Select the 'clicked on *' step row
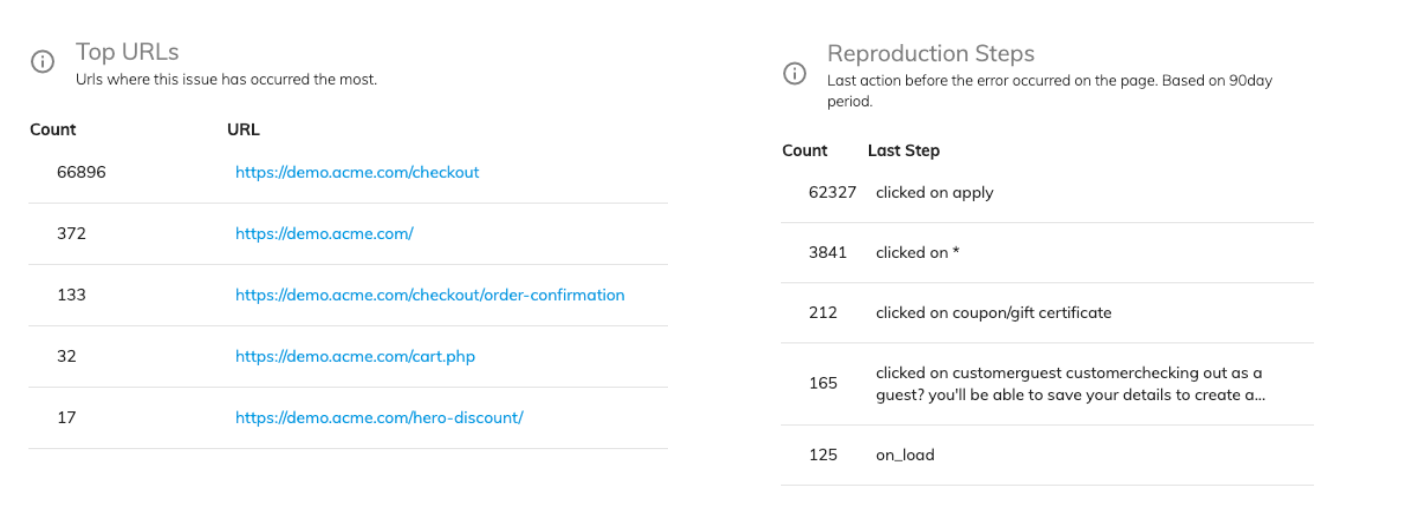 1047,252
